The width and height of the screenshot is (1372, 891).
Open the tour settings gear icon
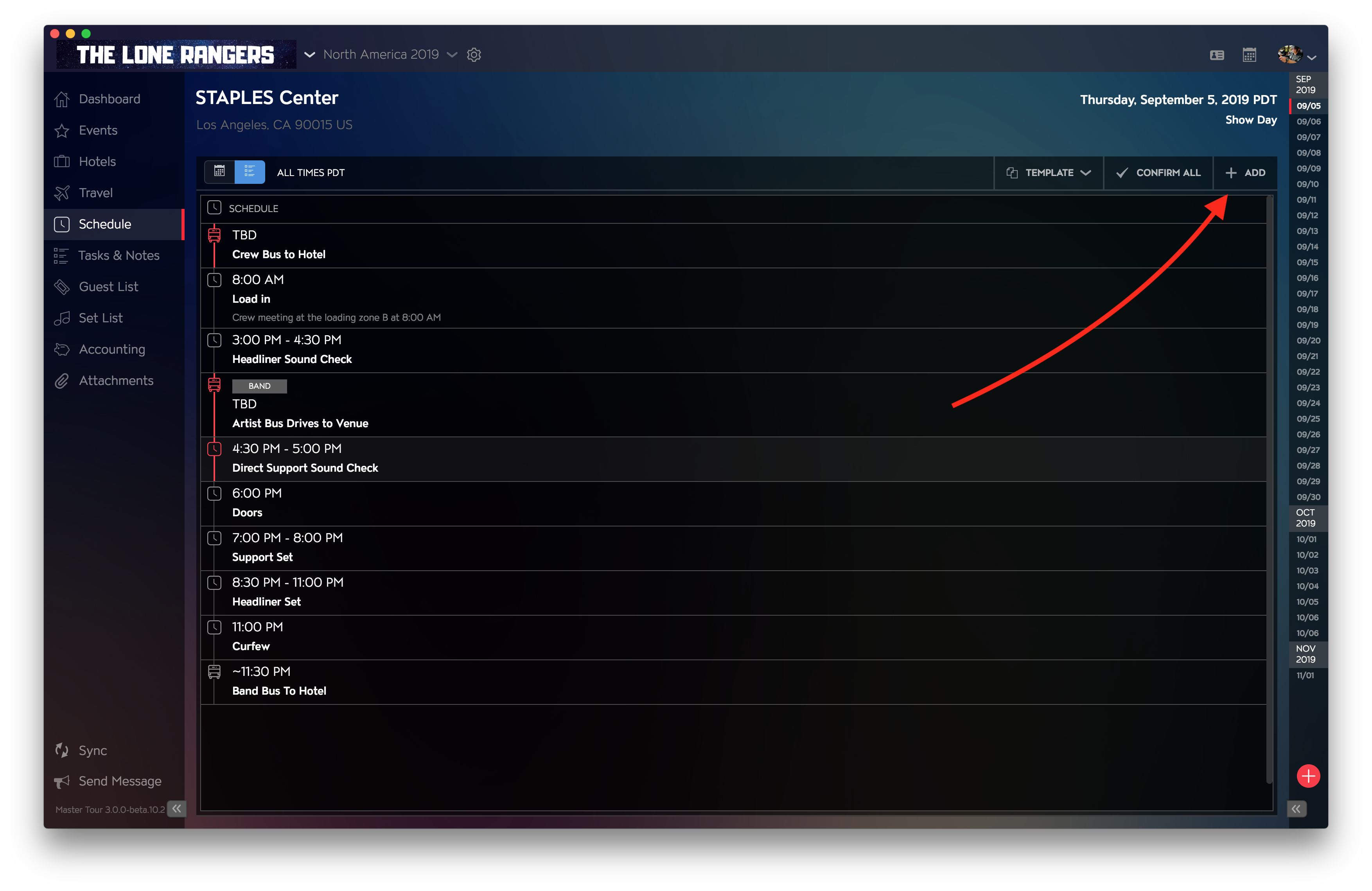(x=474, y=55)
